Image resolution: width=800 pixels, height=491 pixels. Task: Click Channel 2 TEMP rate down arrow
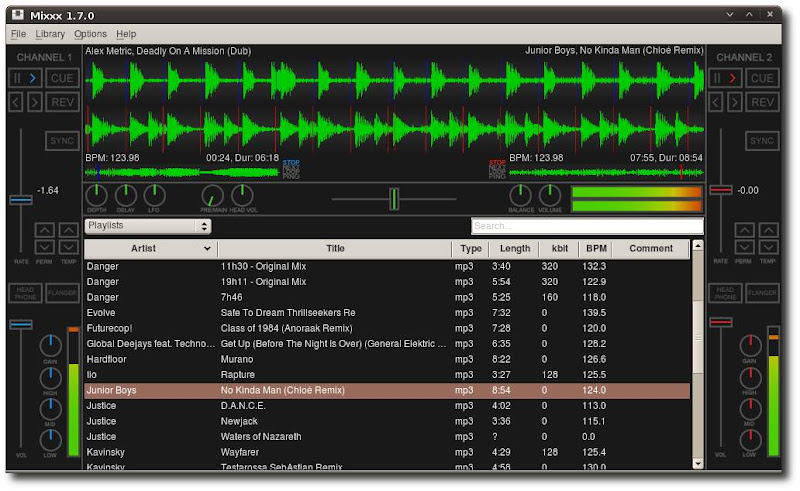[768, 248]
